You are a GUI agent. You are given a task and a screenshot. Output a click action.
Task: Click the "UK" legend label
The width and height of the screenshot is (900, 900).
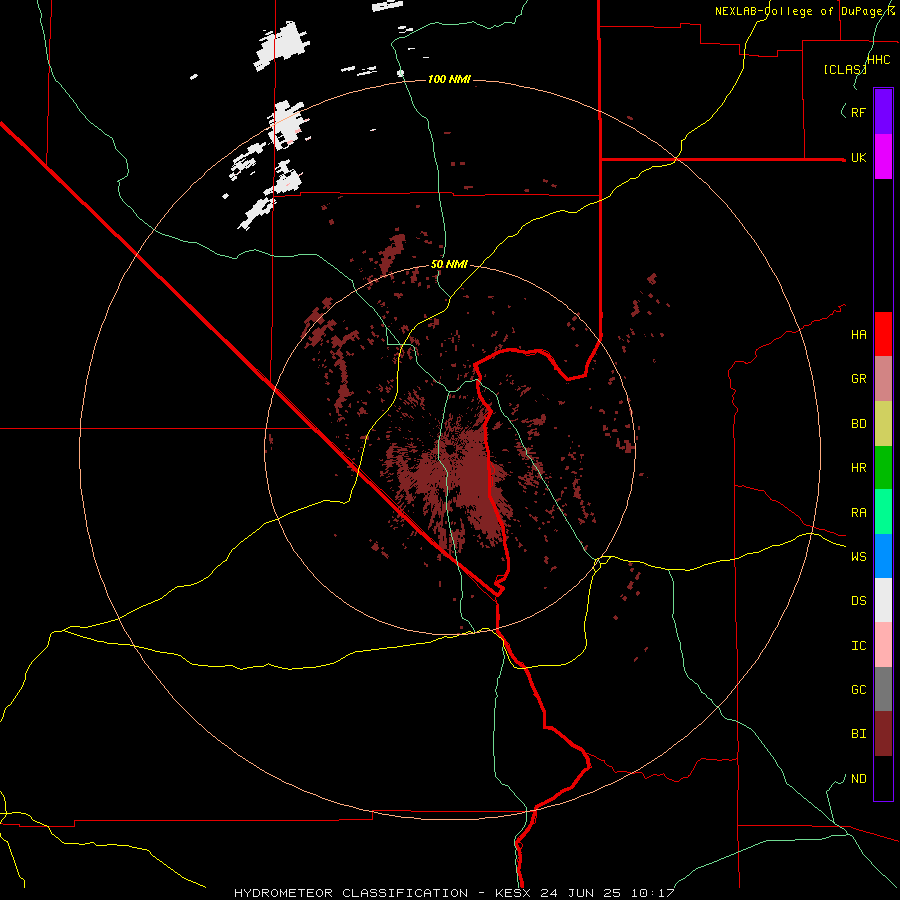[858, 158]
